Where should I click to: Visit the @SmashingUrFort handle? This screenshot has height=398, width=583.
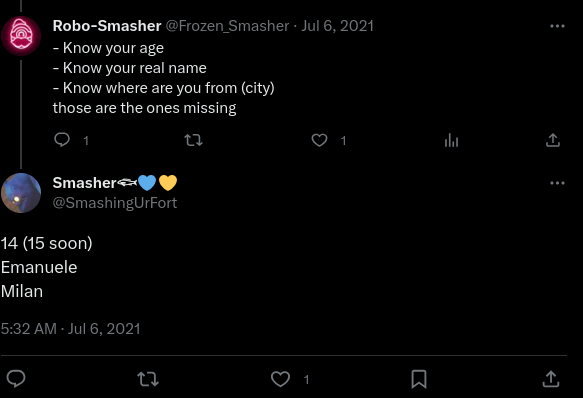[115, 203]
